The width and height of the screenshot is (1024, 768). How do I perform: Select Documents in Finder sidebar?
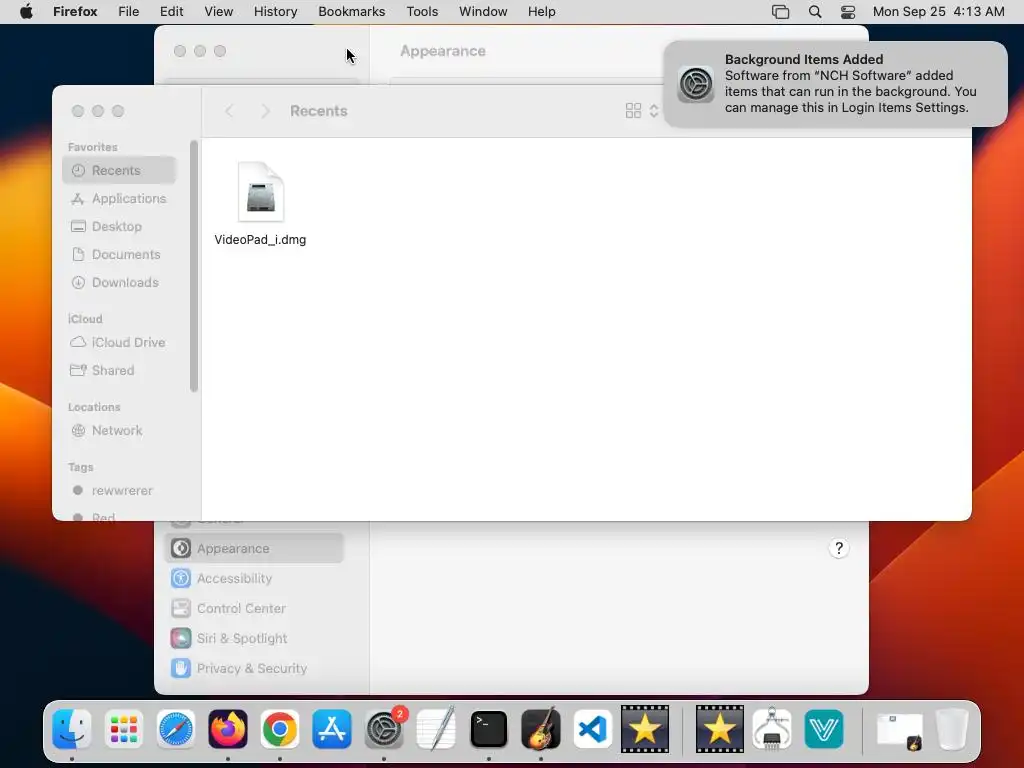click(120, 255)
